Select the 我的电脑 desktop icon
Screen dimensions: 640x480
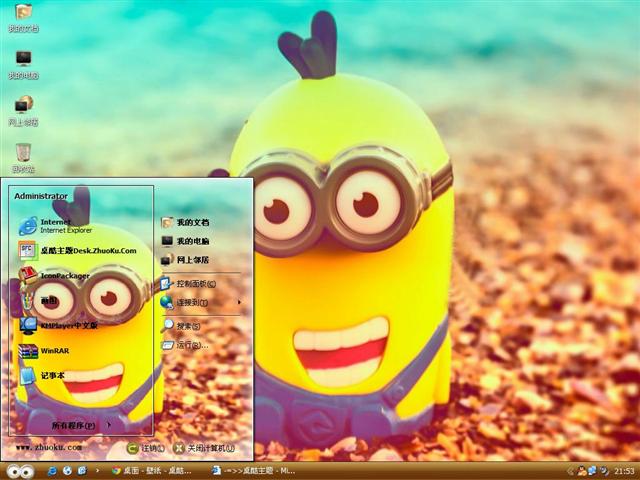(23, 64)
